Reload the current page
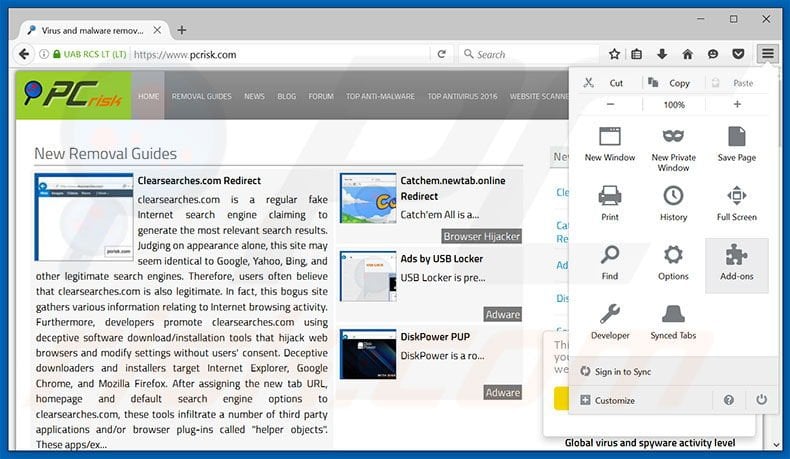 coord(441,54)
